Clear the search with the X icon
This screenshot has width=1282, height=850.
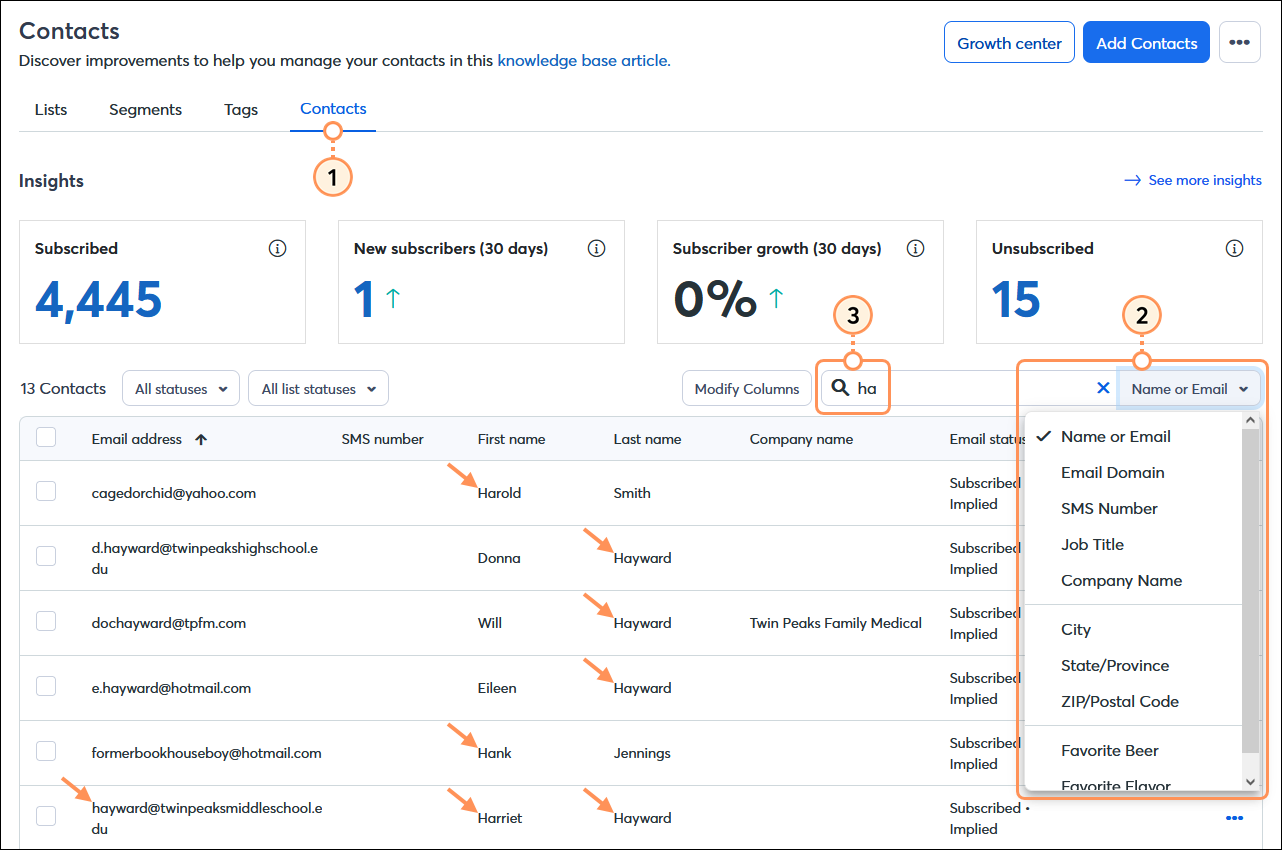(1103, 388)
